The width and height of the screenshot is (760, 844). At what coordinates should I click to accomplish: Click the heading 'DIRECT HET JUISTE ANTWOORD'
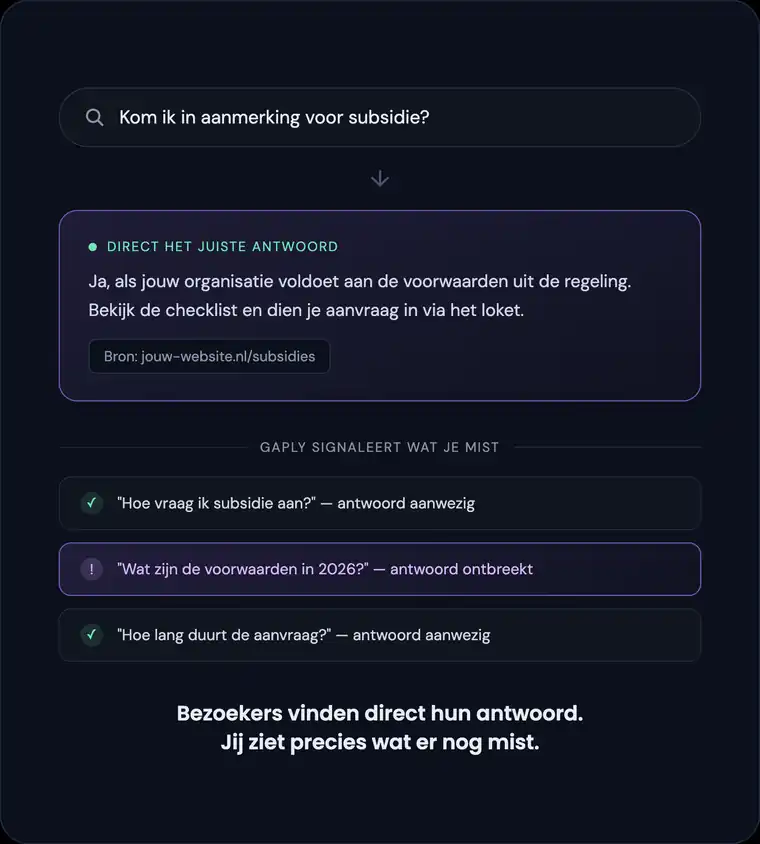pyautogui.click(x=222, y=247)
